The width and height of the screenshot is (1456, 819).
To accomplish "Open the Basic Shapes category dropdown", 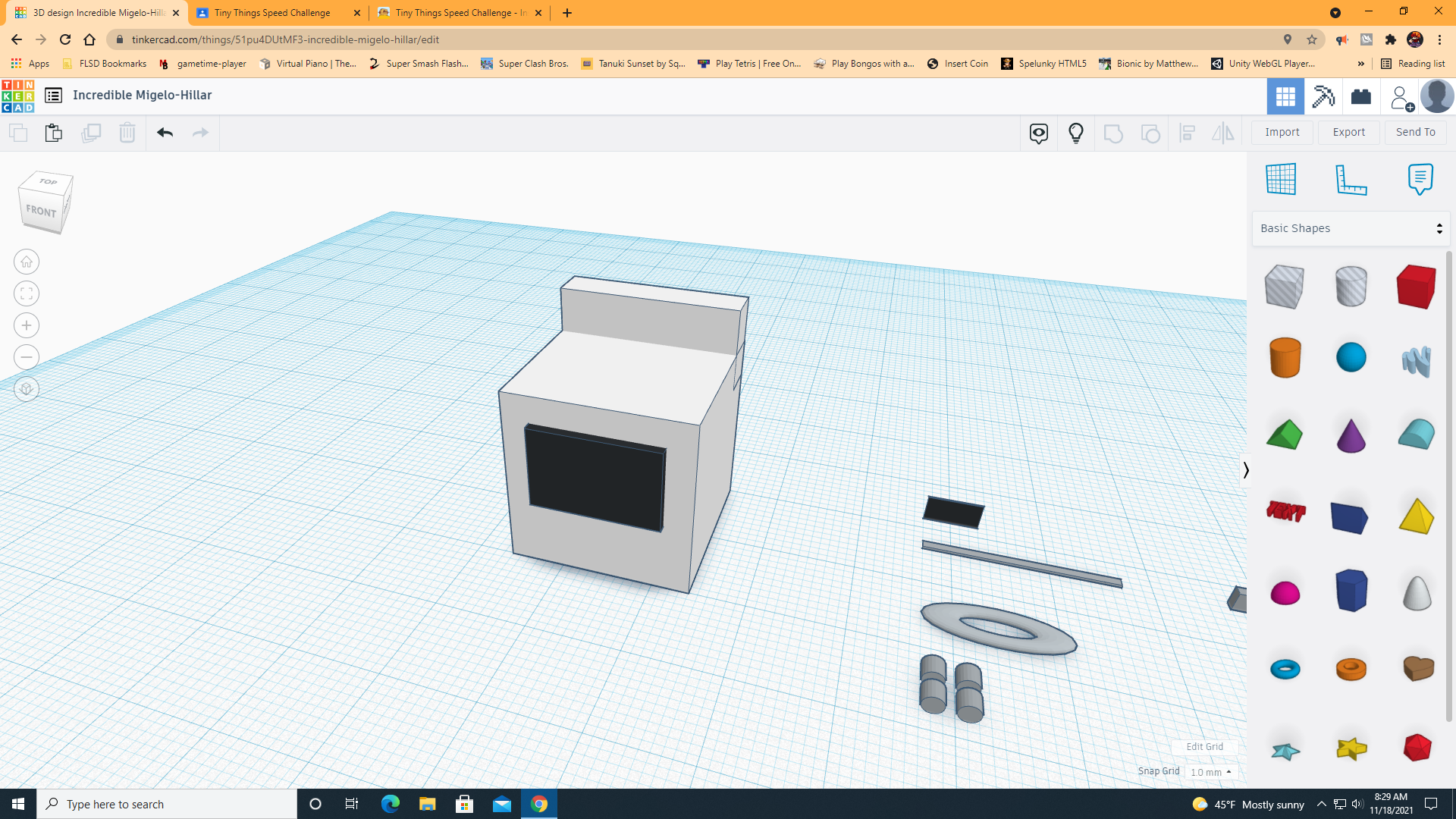I will (1350, 227).
